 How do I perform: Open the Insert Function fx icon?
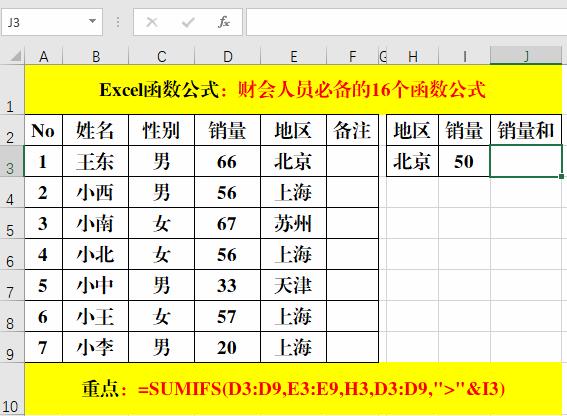(224, 22)
